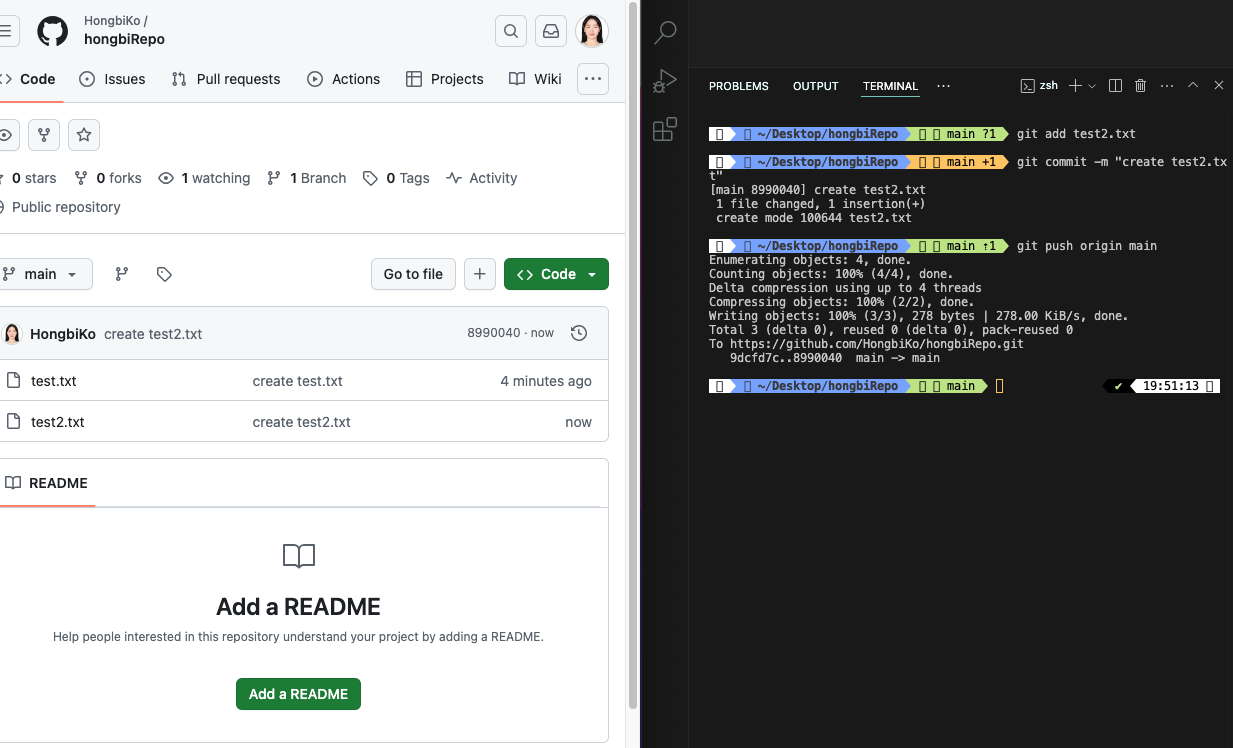Open the zsh terminal shell entry
This screenshot has width=1233, height=748.
coord(1039,86)
